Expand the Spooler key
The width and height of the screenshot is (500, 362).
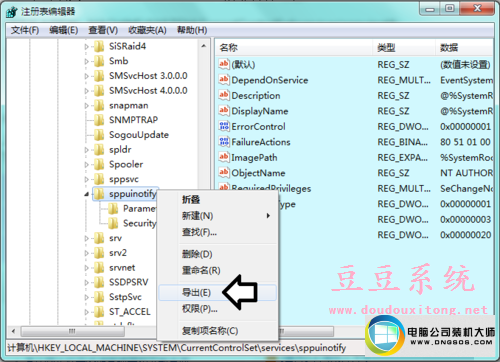point(87,165)
